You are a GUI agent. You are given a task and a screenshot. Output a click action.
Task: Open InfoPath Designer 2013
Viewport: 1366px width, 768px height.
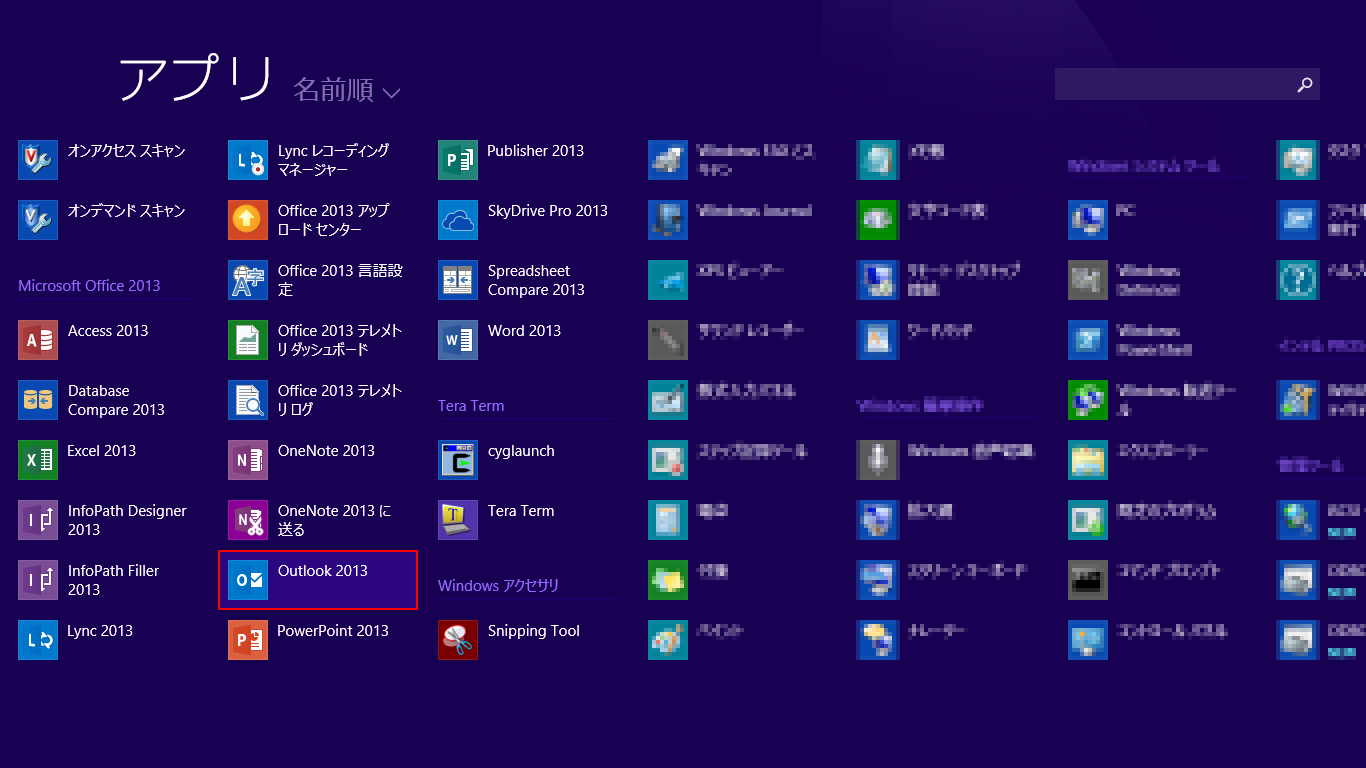110,520
